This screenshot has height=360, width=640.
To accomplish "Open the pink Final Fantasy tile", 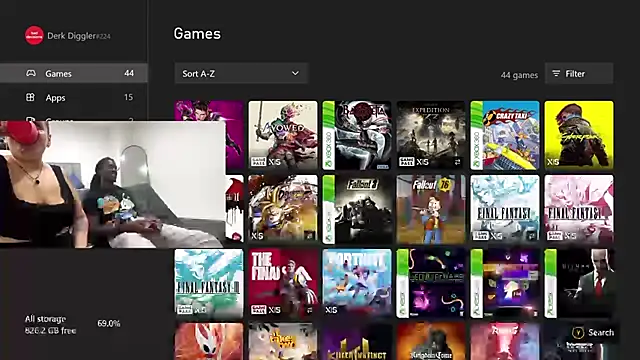I will [579, 209].
